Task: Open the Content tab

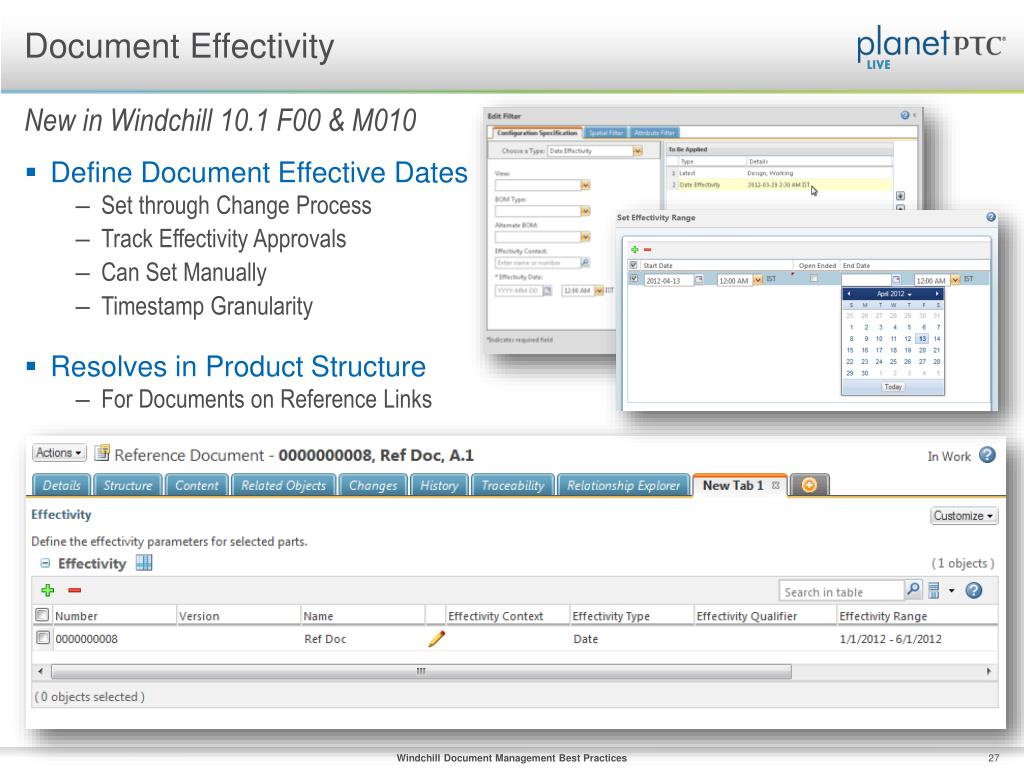Action: point(197,485)
